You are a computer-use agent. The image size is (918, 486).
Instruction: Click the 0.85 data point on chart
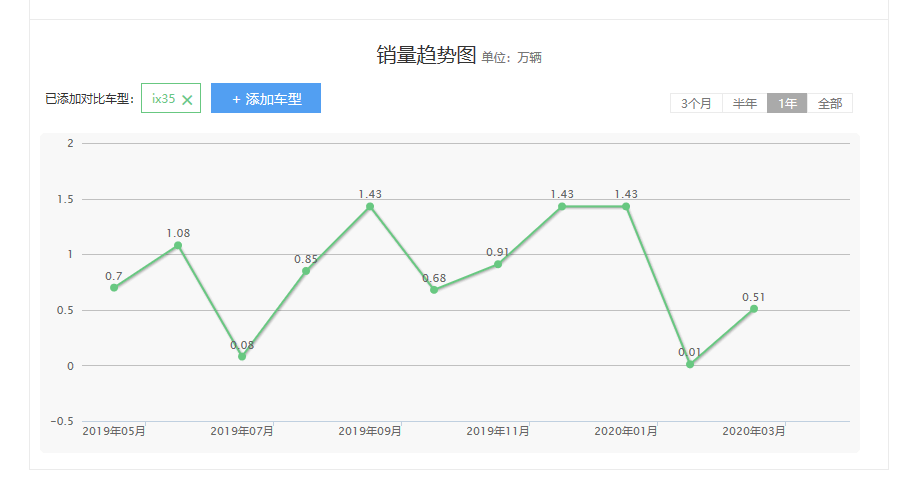click(306, 271)
